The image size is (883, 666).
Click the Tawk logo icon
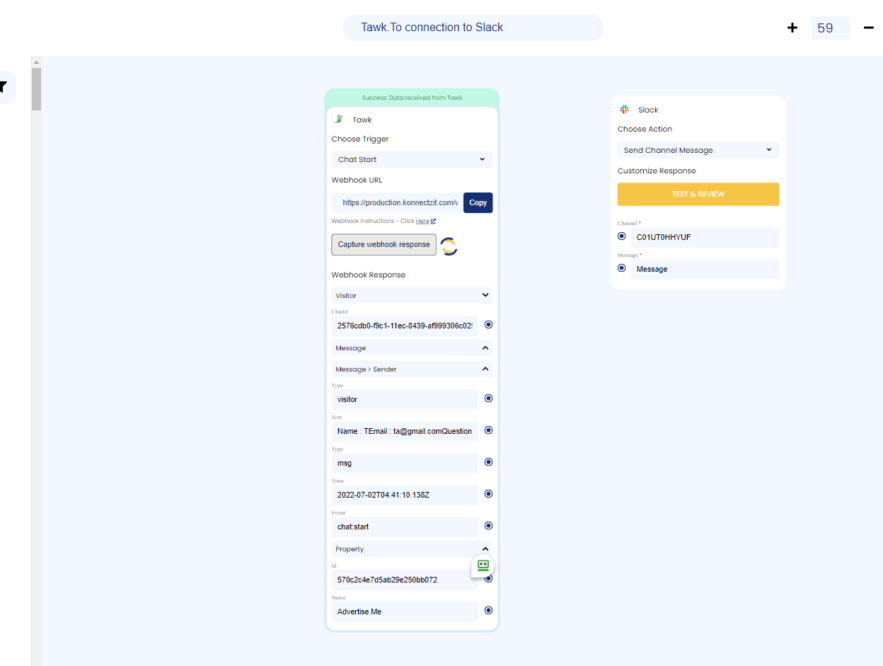pyautogui.click(x=340, y=118)
